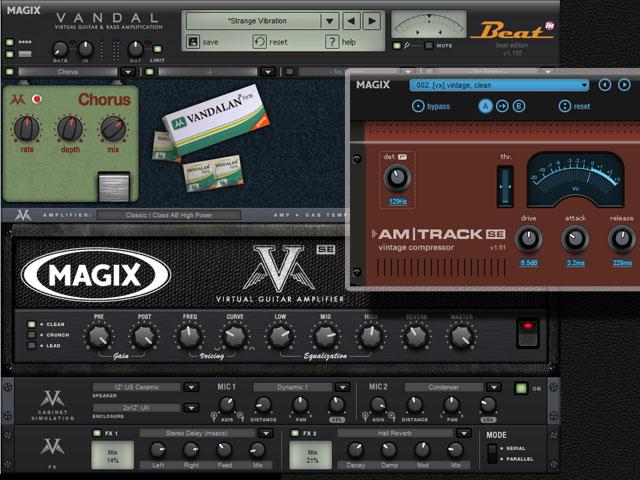The width and height of the screenshot is (640, 480).
Task: Select the LEAD amp channel
Action: point(31,345)
